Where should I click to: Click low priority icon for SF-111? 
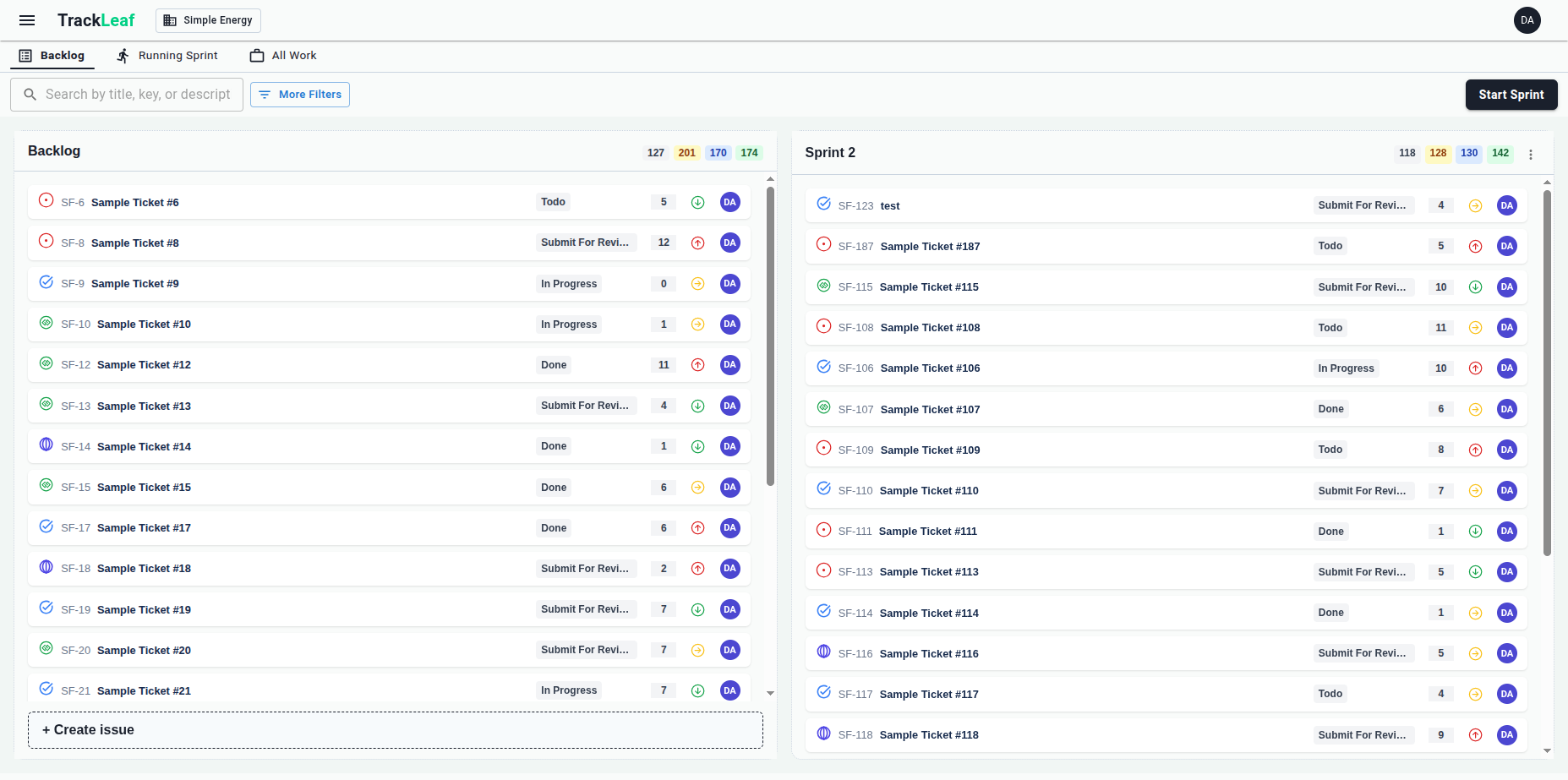click(x=1475, y=532)
